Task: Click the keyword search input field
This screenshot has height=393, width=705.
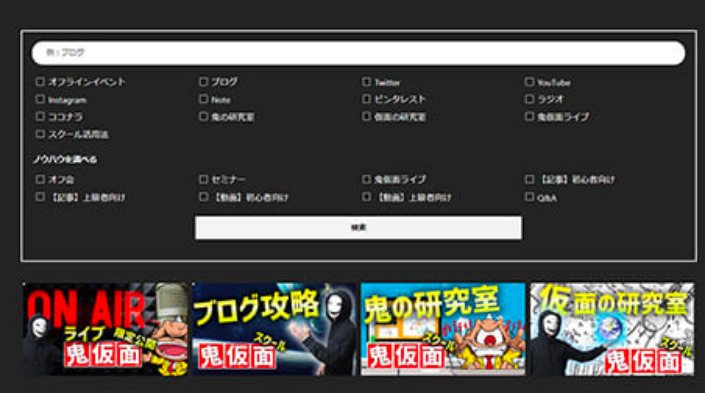Action: 358,53
